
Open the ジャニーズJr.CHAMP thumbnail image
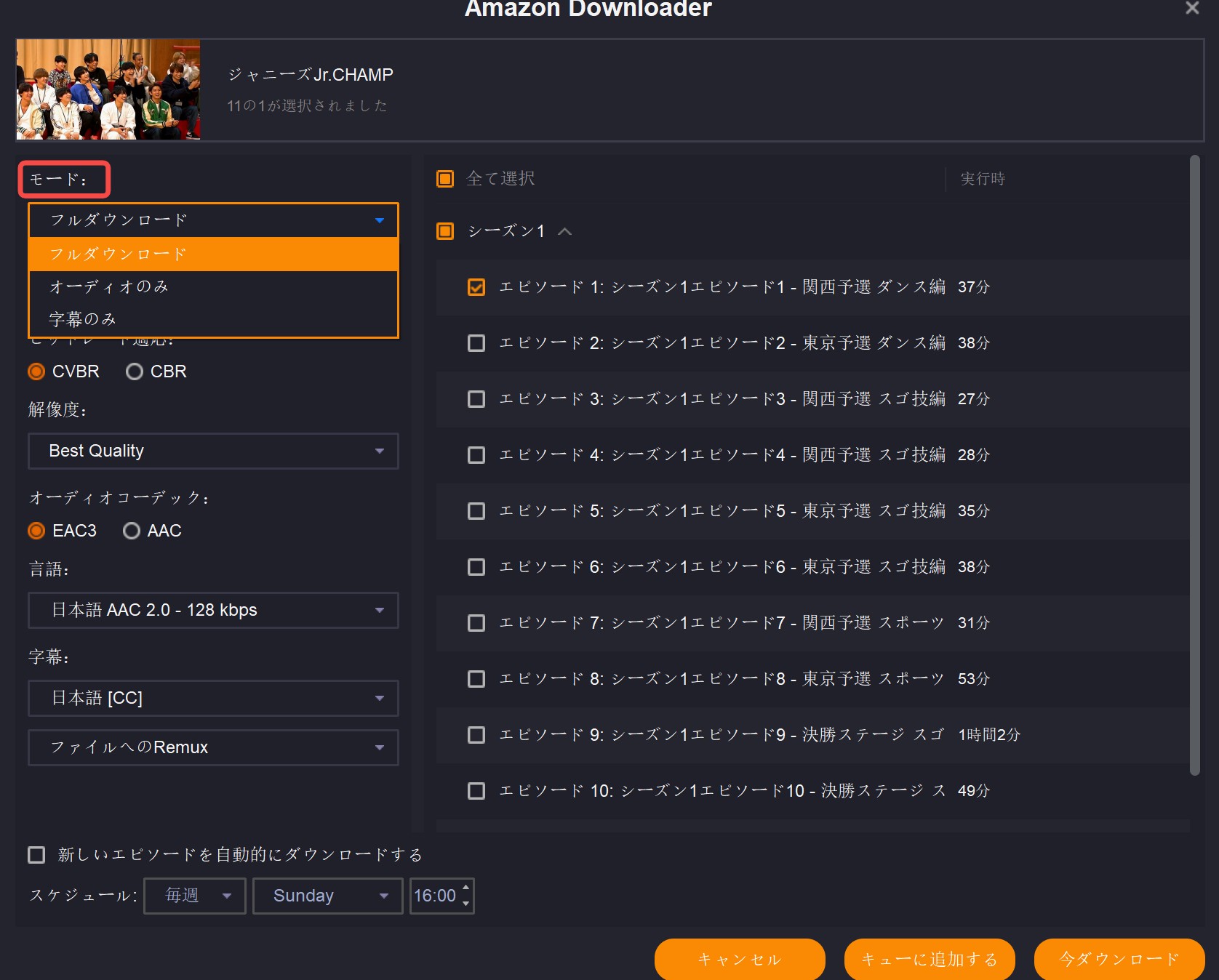[108, 89]
